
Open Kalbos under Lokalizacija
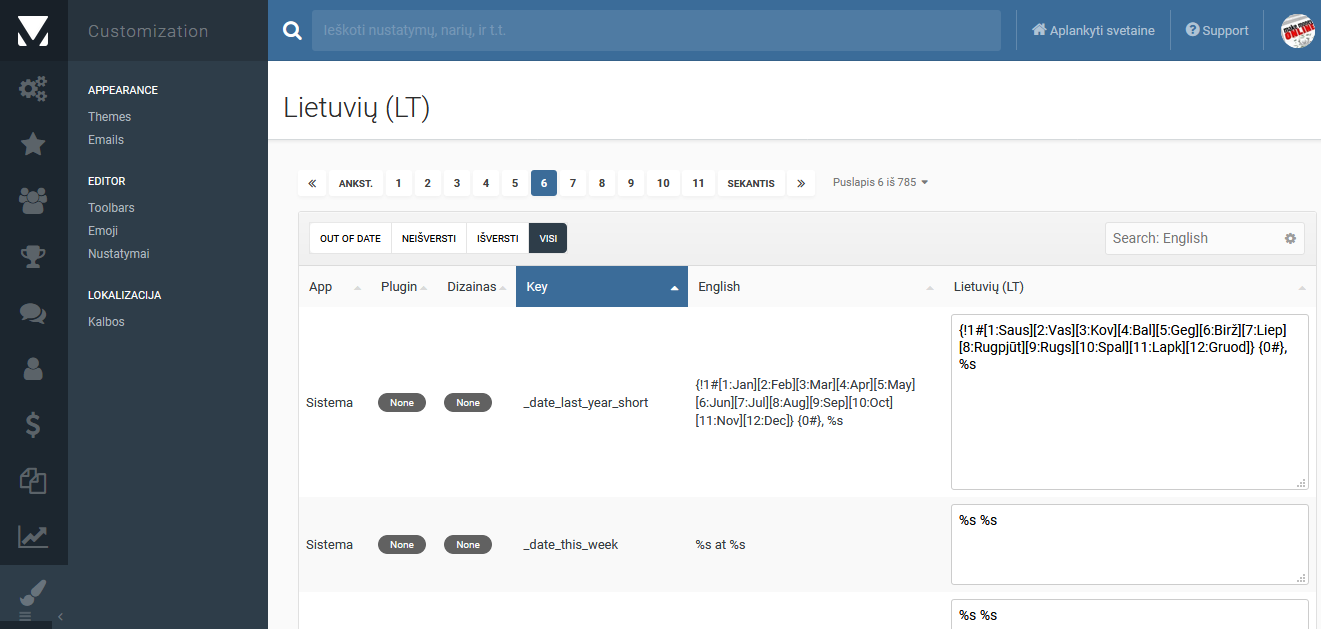pos(106,322)
